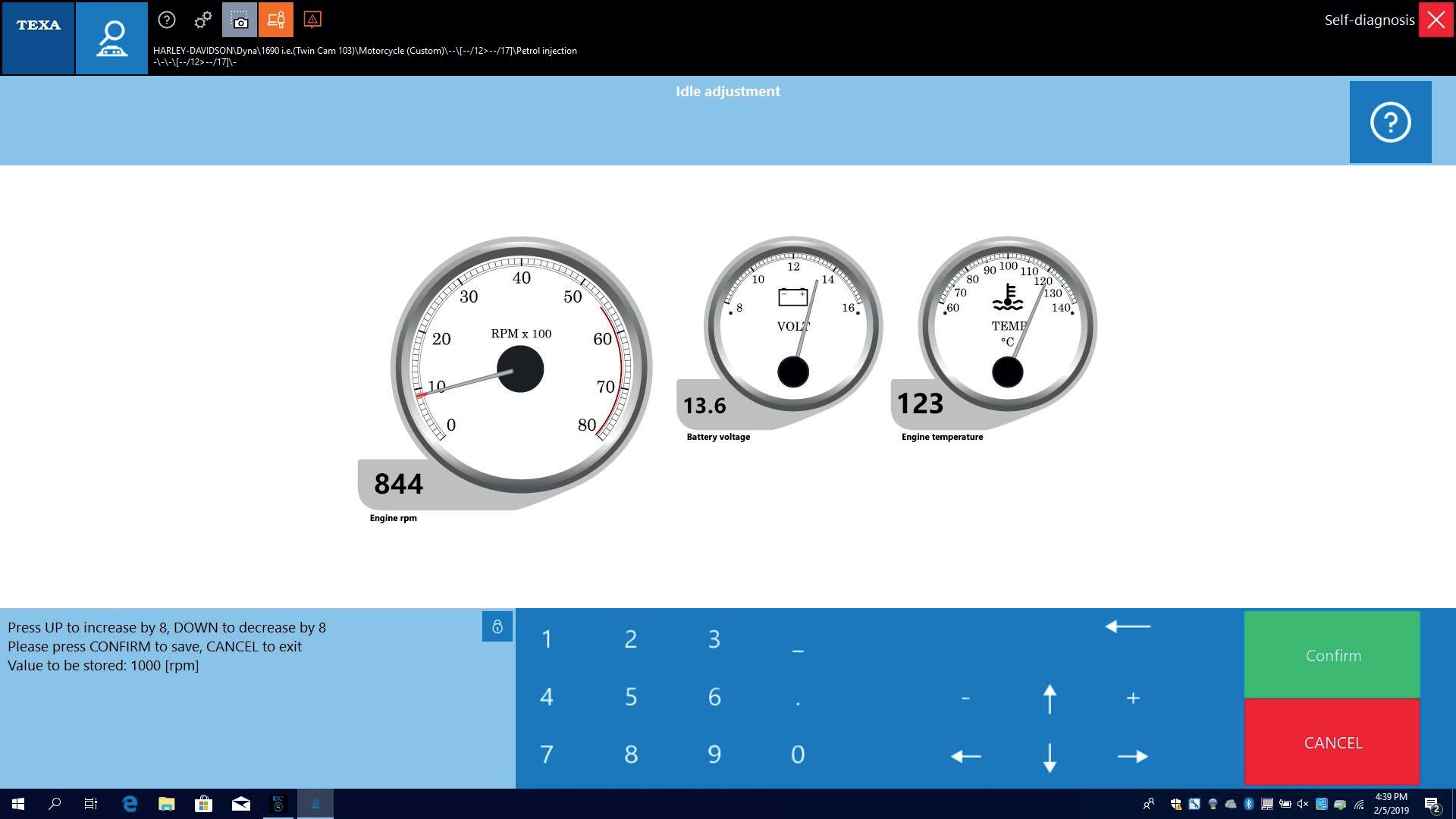Select the camera/screenshot tool icon

tap(239, 19)
